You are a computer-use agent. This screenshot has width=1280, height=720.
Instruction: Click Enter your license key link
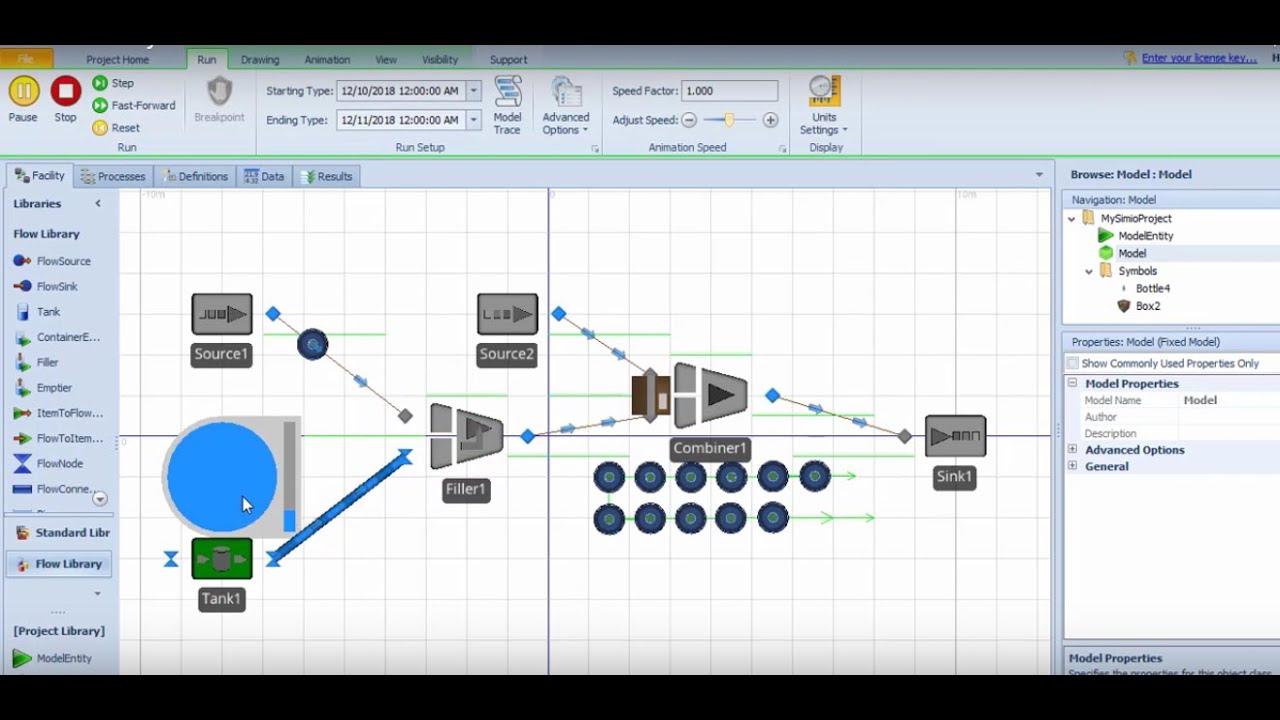click(1199, 58)
